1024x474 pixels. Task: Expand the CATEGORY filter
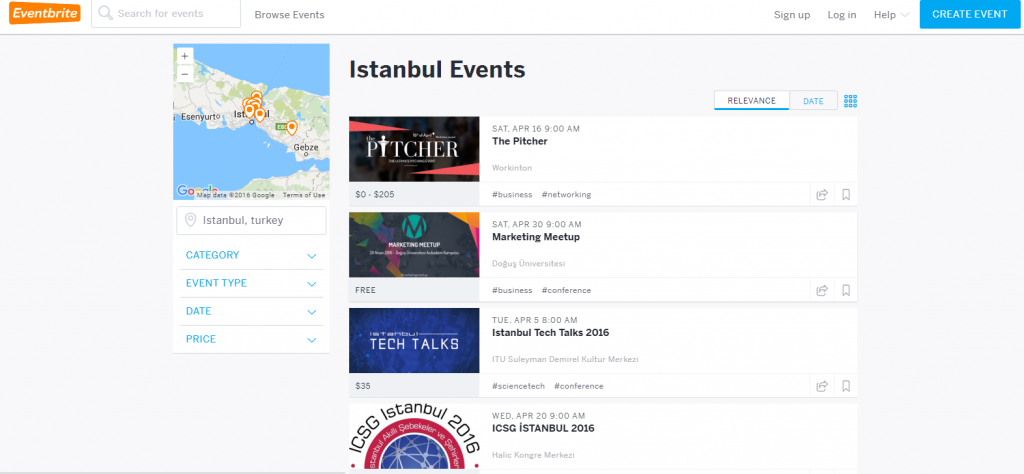(x=251, y=255)
